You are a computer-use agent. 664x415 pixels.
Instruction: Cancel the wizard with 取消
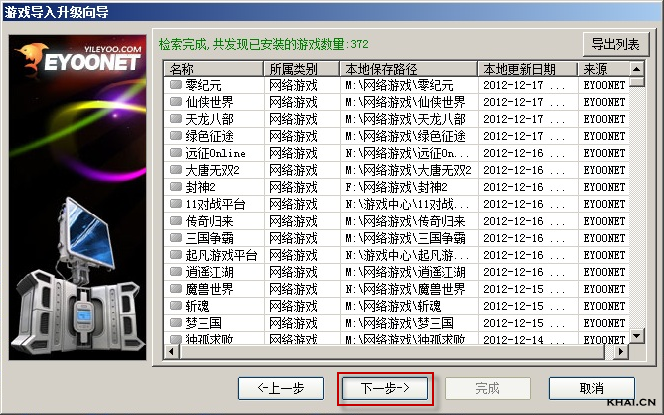click(591, 387)
